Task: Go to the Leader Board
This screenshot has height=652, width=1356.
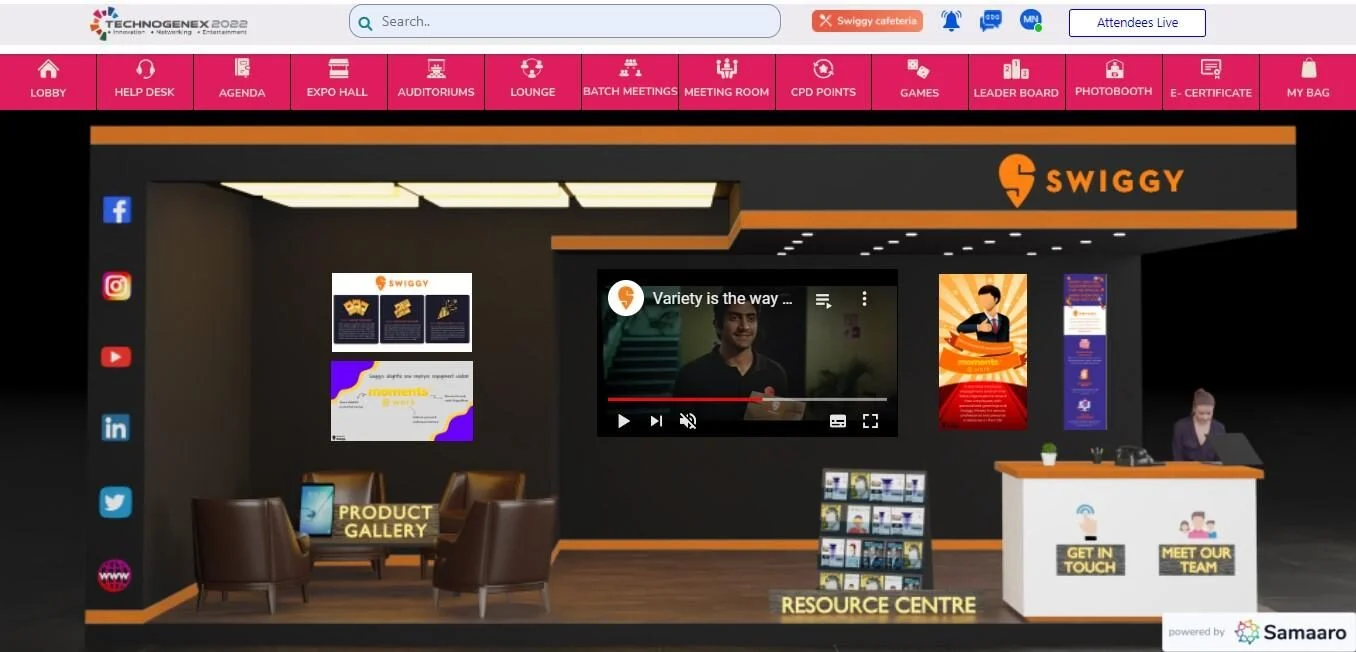Action: pos(1016,80)
